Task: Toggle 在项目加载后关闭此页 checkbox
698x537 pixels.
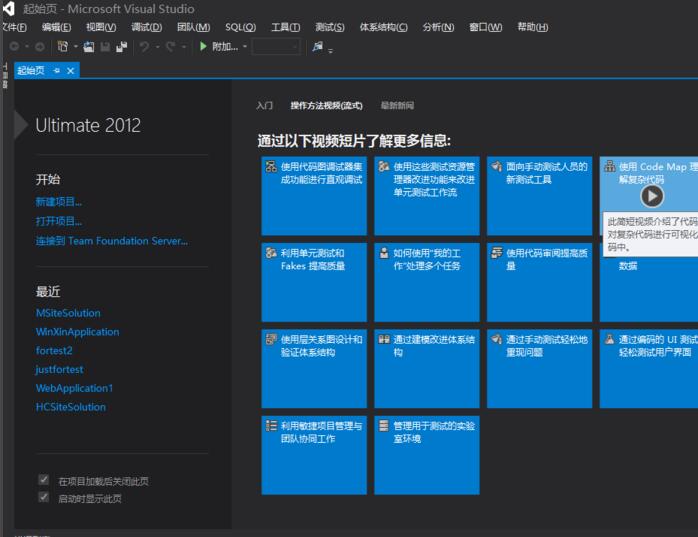Action: tap(43, 481)
